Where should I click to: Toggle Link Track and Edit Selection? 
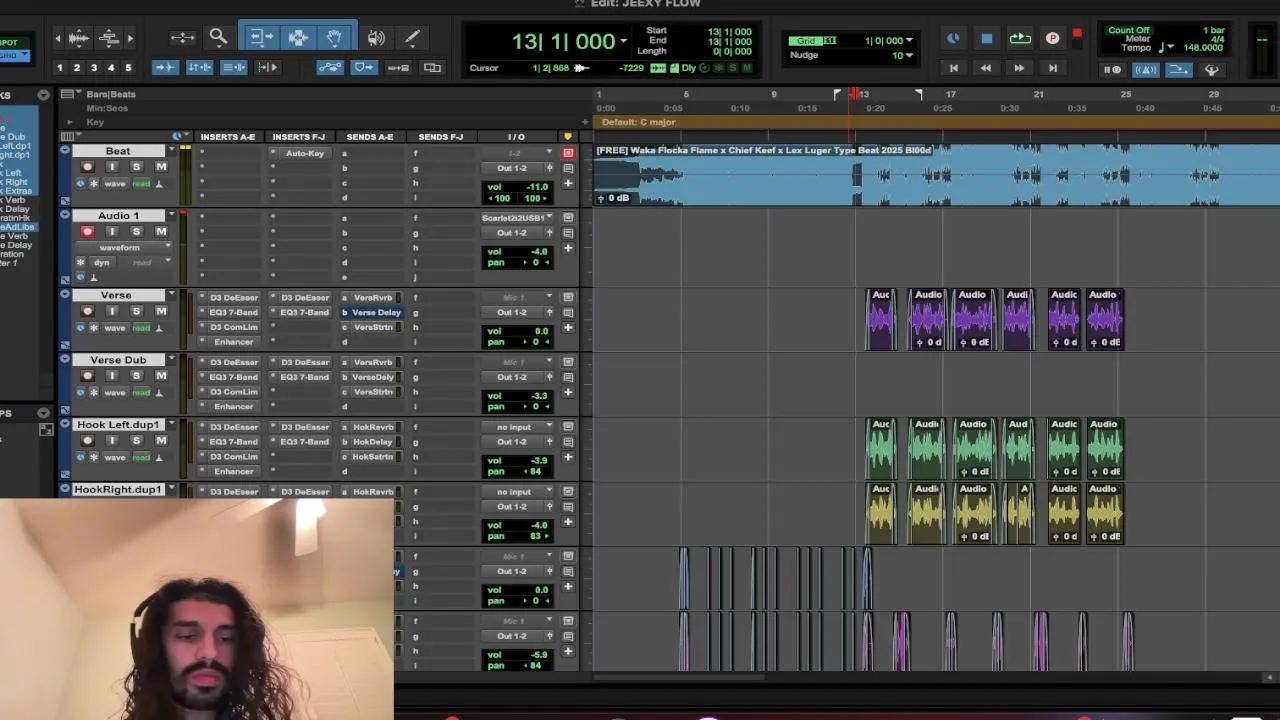233,68
